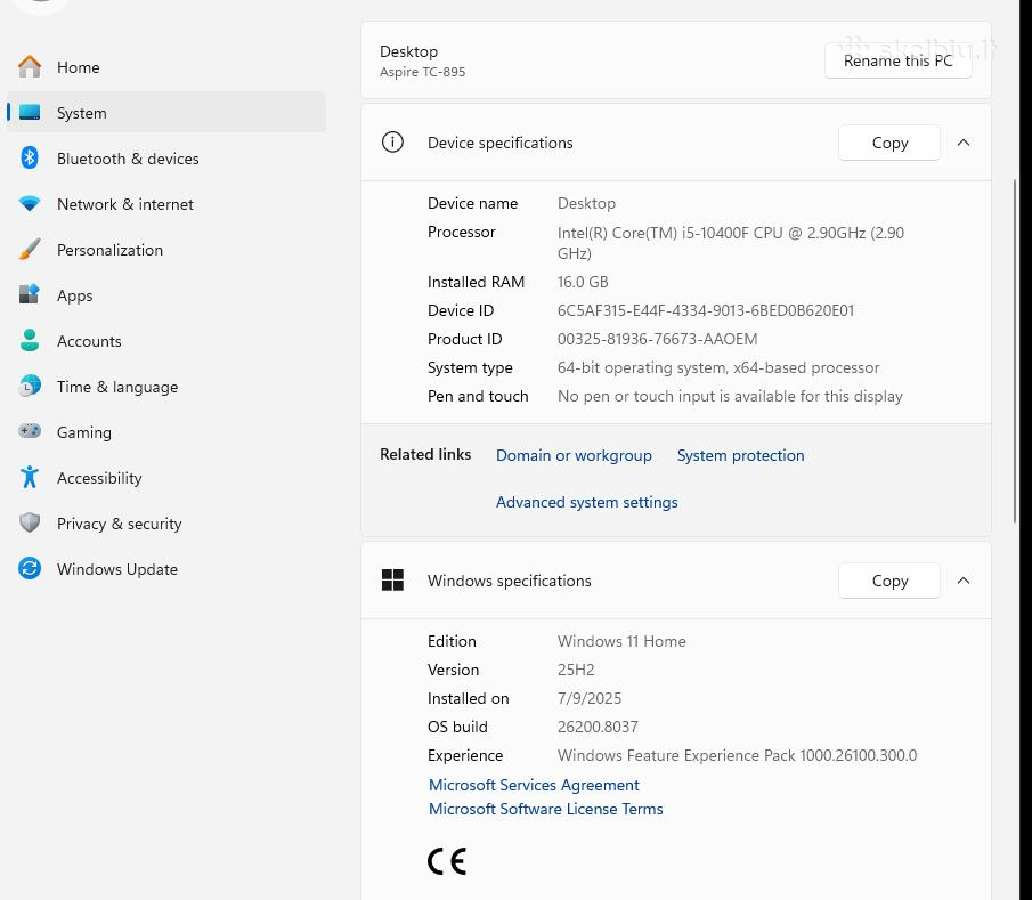Click the vertical scrollbar on the right
The image size is (1032, 900).
tap(1015, 351)
